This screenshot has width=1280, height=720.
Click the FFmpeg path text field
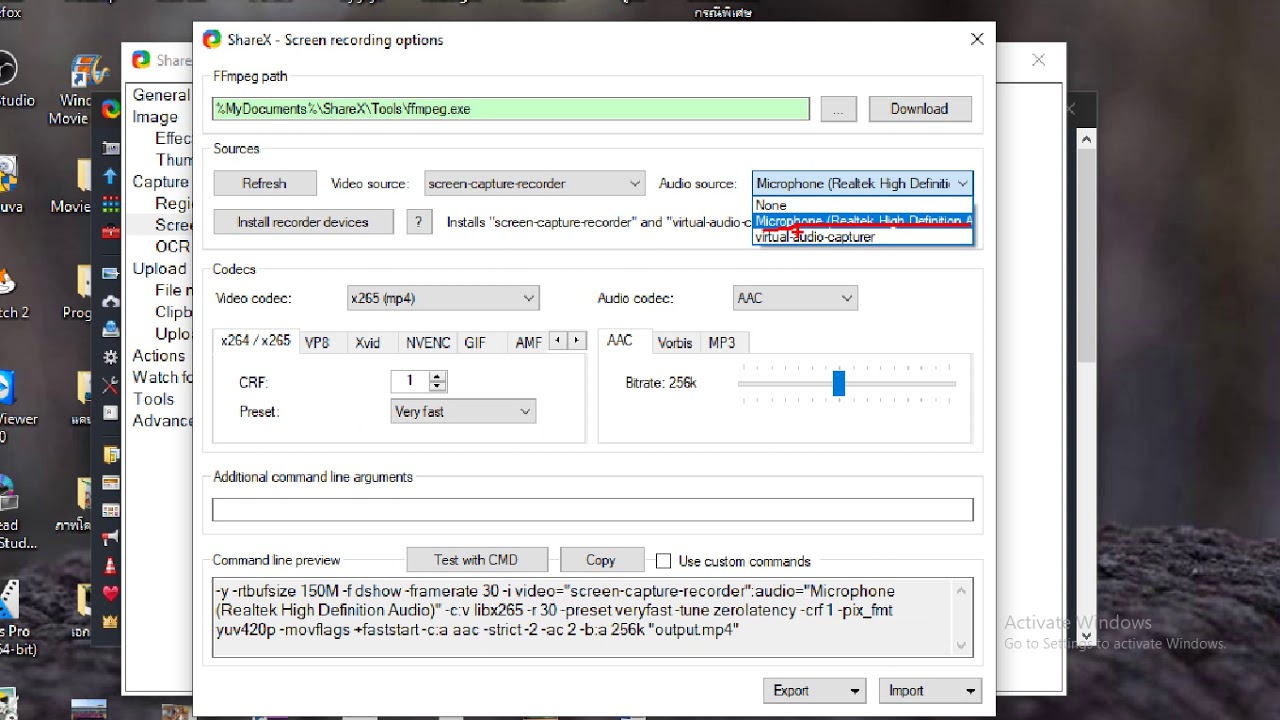(511, 109)
